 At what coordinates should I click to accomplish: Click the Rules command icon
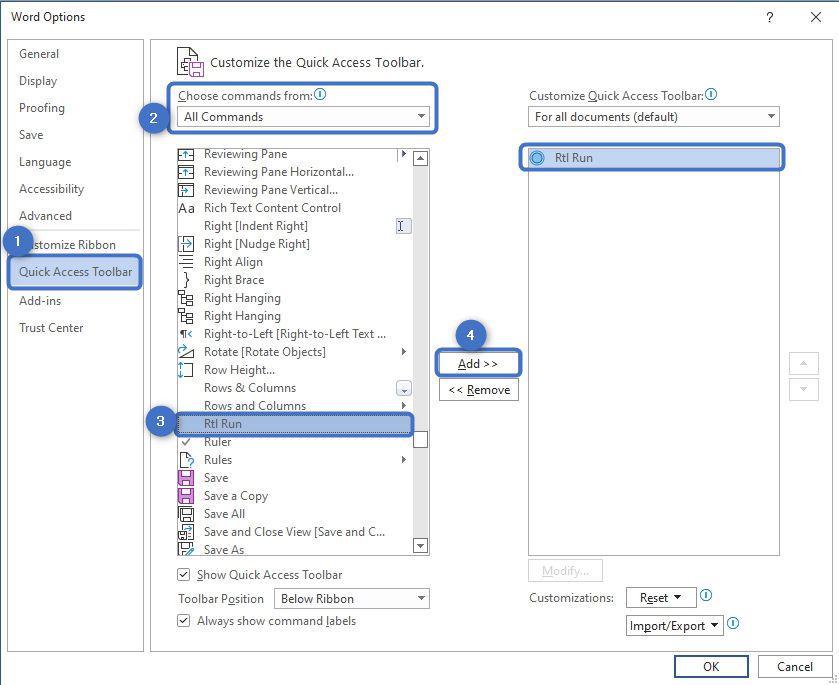(x=186, y=460)
